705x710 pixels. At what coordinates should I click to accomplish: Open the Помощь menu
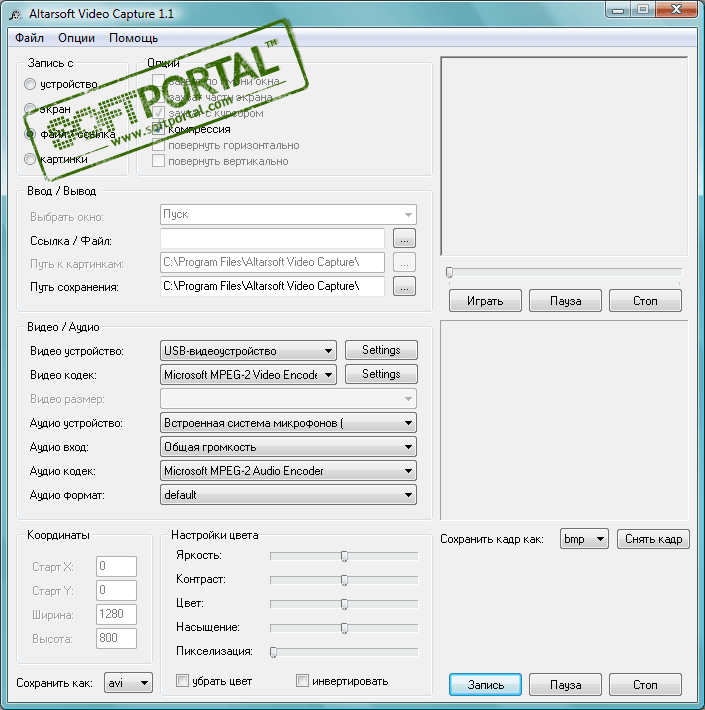[x=133, y=38]
